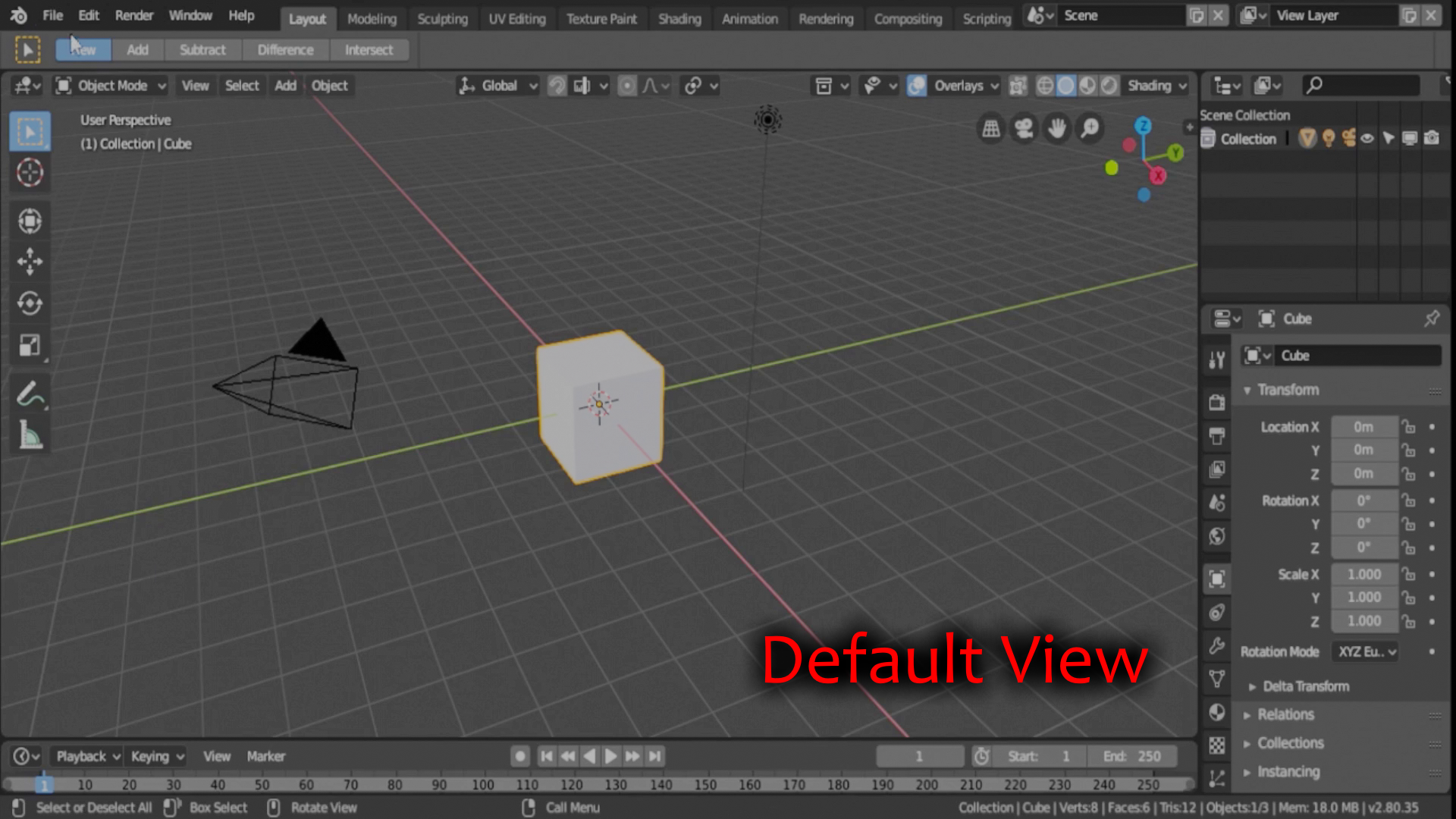This screenshot has height=819, width=1456.
Task: Open Keying dropdown in timeline
Action: click(157, 756)
